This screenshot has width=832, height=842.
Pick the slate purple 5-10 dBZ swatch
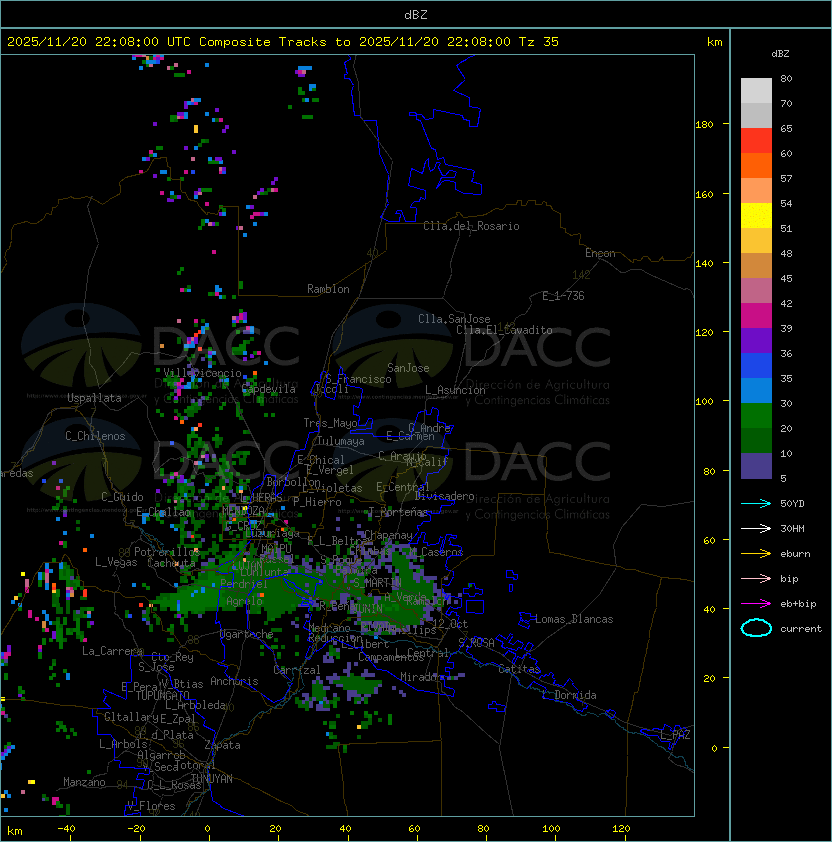click(x=756, y=466)
